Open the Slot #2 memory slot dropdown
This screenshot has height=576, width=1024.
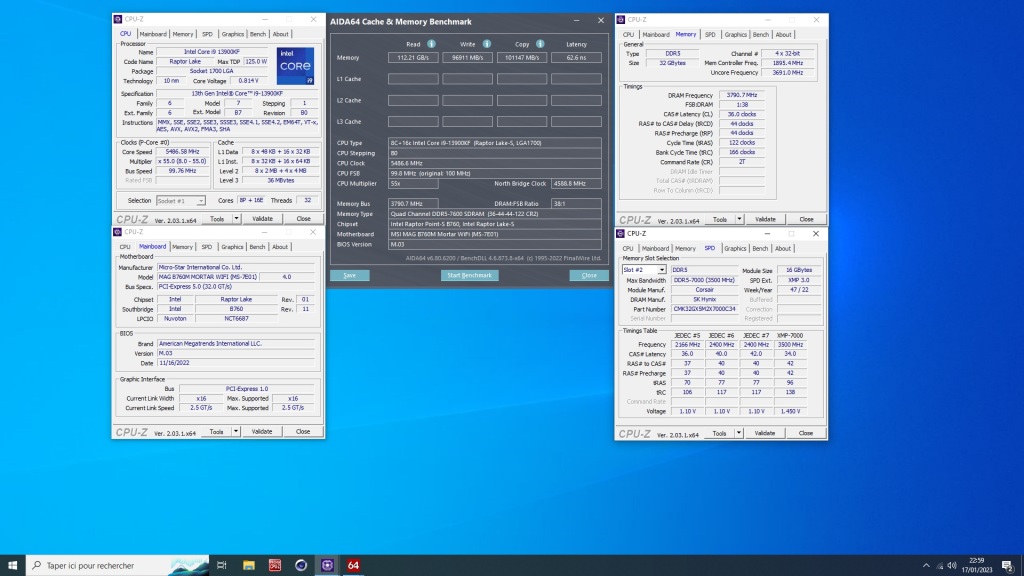pyautogui.click(x=660, y=268)
